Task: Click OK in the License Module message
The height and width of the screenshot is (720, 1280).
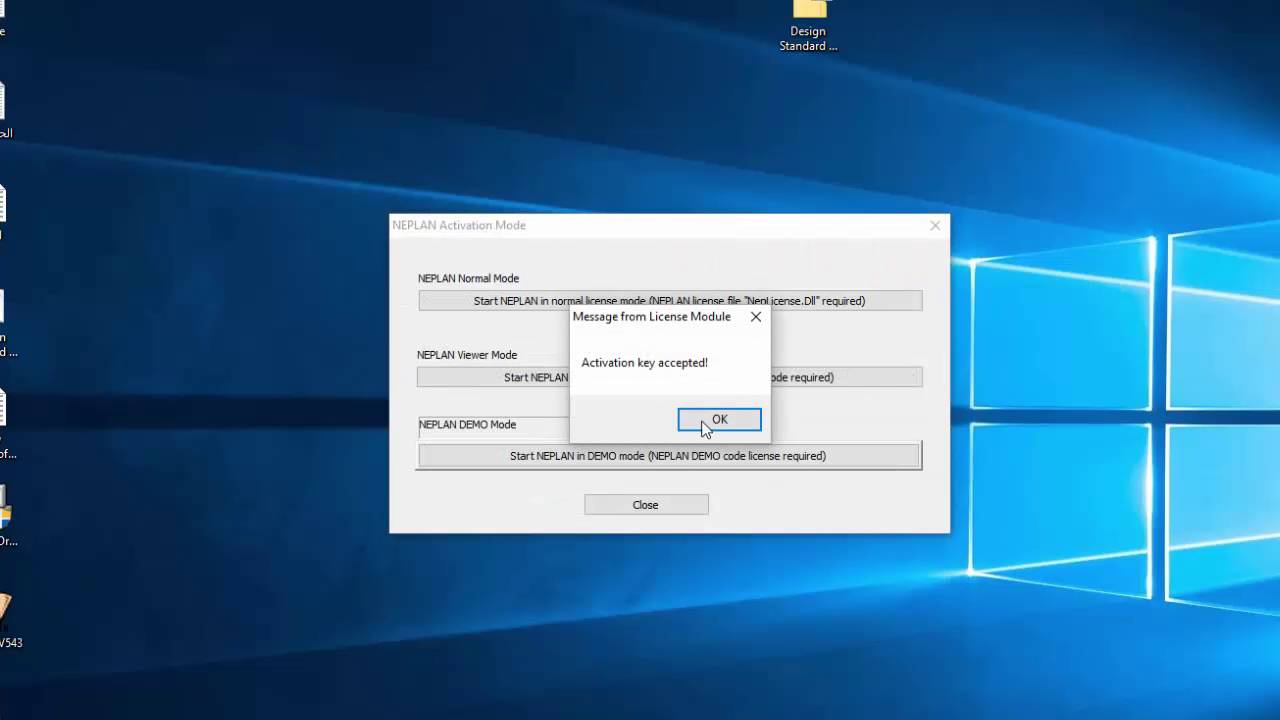Action: 719,420
